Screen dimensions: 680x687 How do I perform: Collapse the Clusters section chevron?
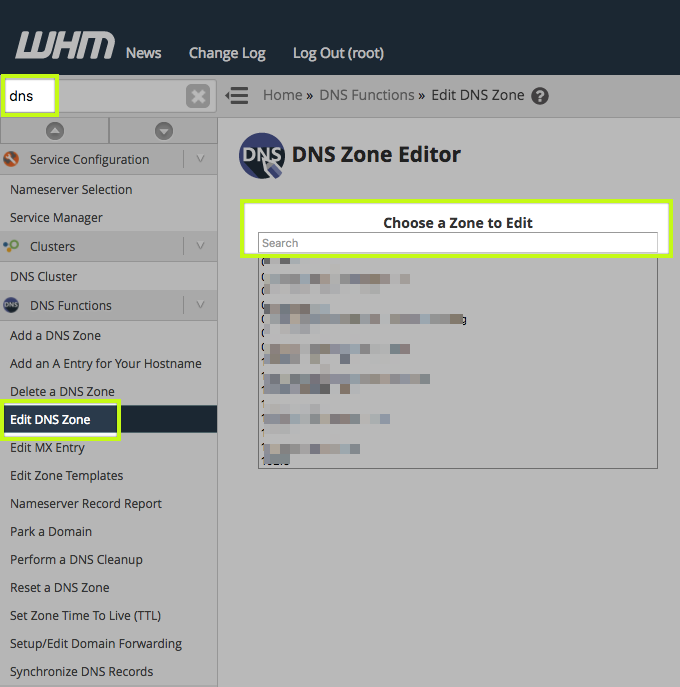coord(200,246)
